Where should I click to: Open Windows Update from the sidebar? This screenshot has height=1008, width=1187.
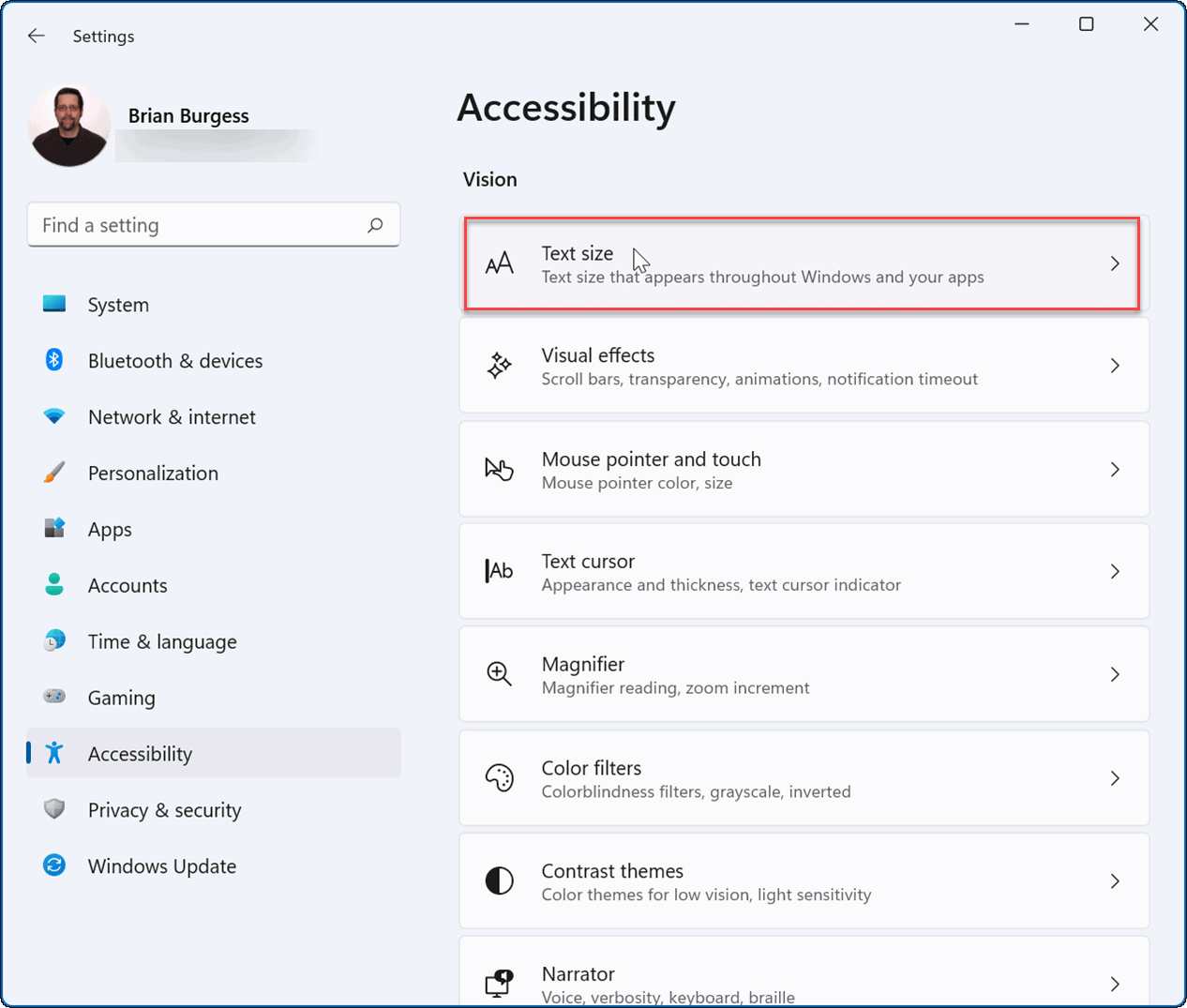(161, 865)
